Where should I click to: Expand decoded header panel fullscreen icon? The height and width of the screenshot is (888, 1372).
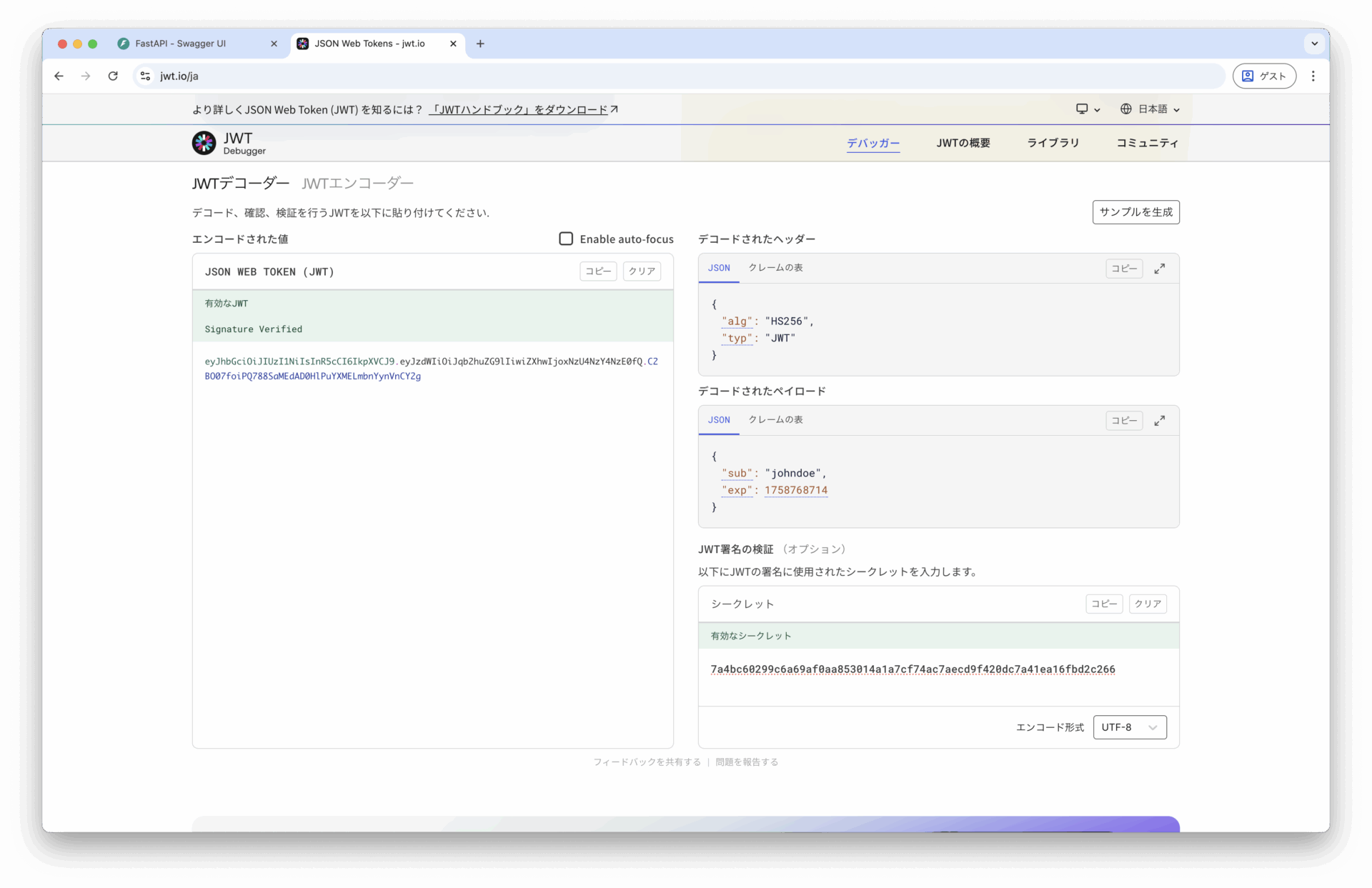(1159, 269)
